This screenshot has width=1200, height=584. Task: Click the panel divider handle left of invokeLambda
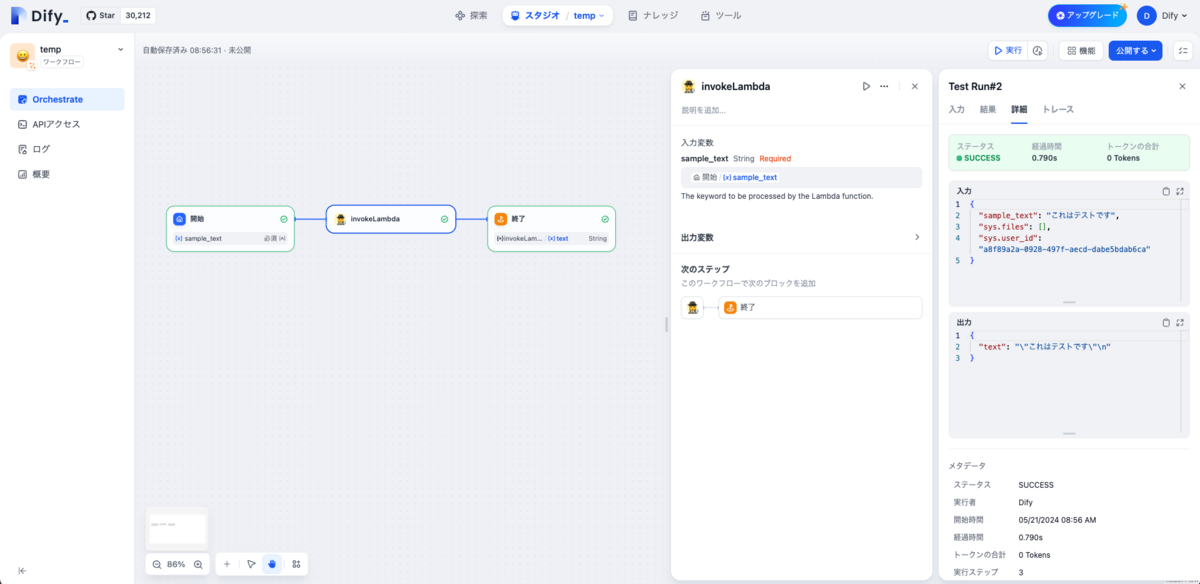(667, 324)
